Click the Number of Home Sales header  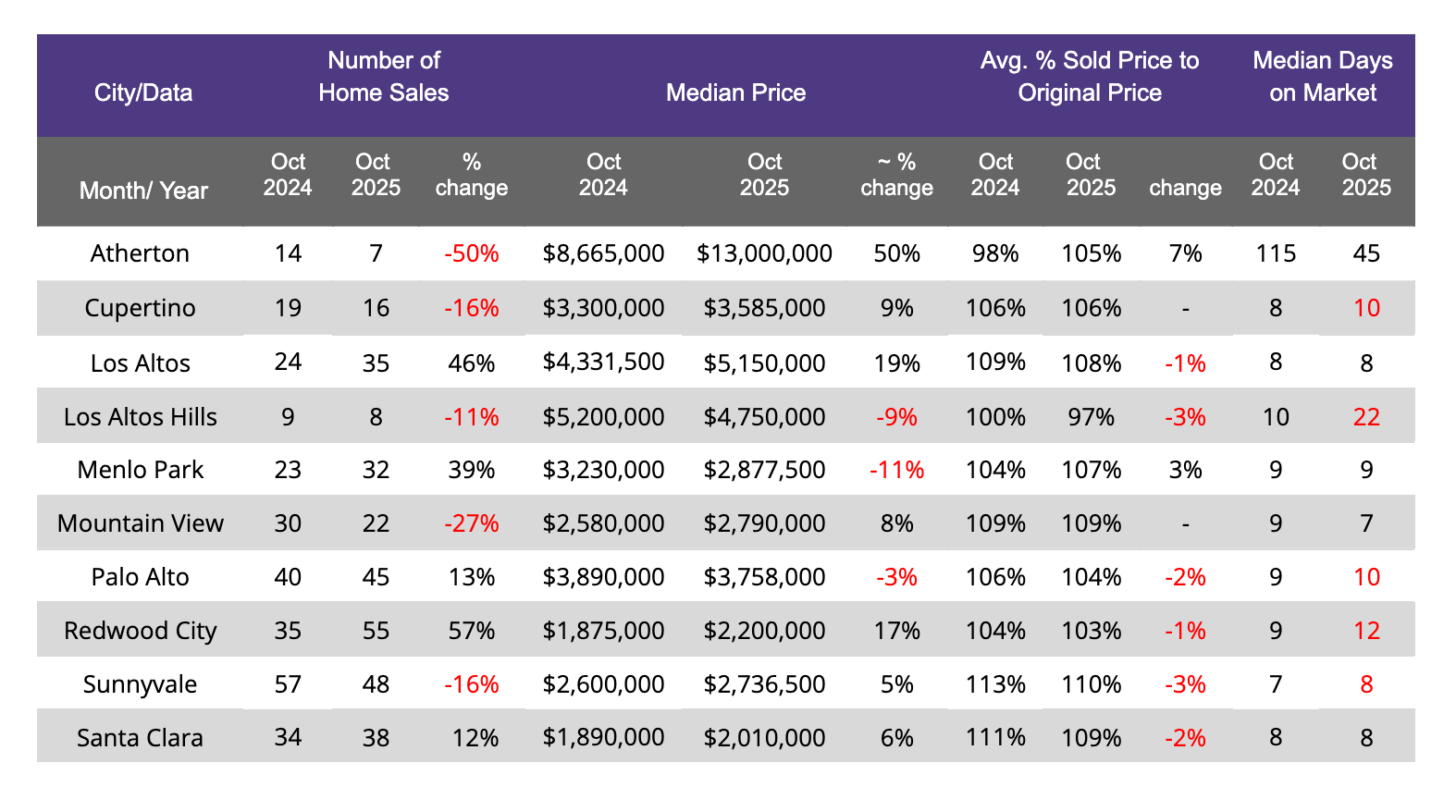pos(383,77)
